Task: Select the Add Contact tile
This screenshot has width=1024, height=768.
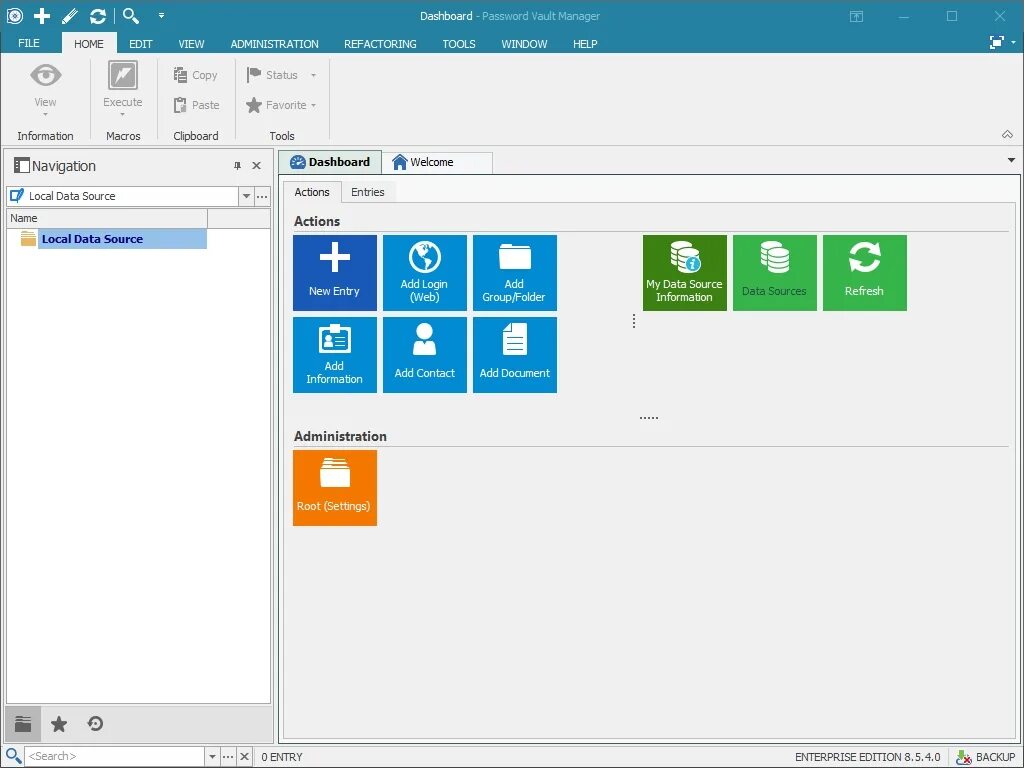Action: [424, 355]
